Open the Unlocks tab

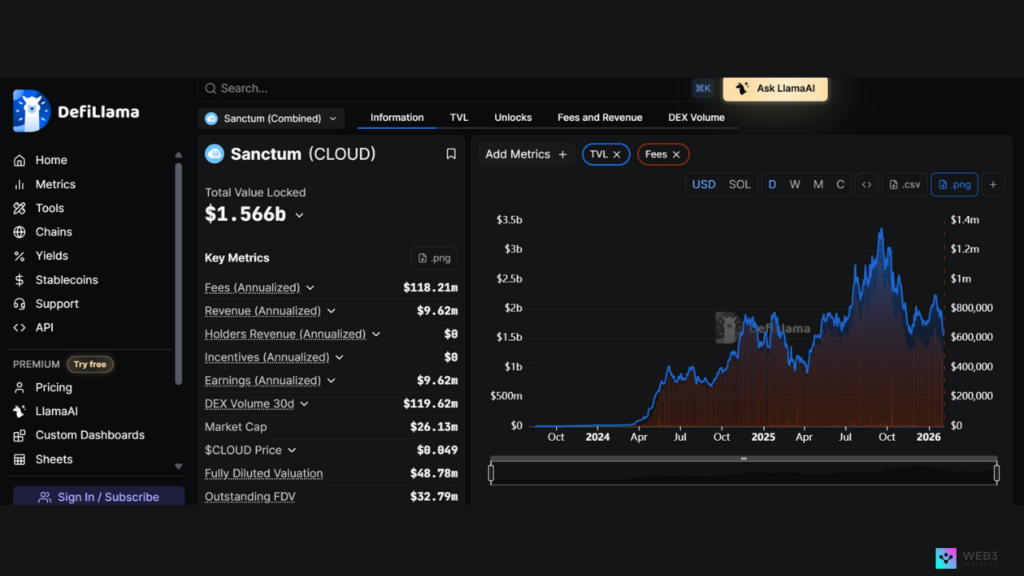[513, 117]
